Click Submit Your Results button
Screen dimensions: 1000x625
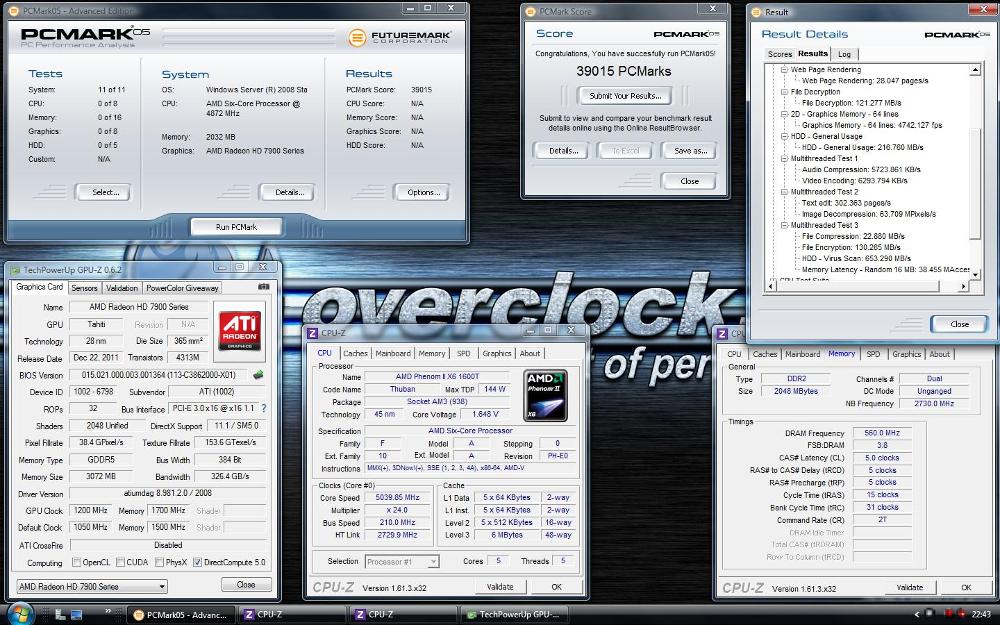(625, 96)
